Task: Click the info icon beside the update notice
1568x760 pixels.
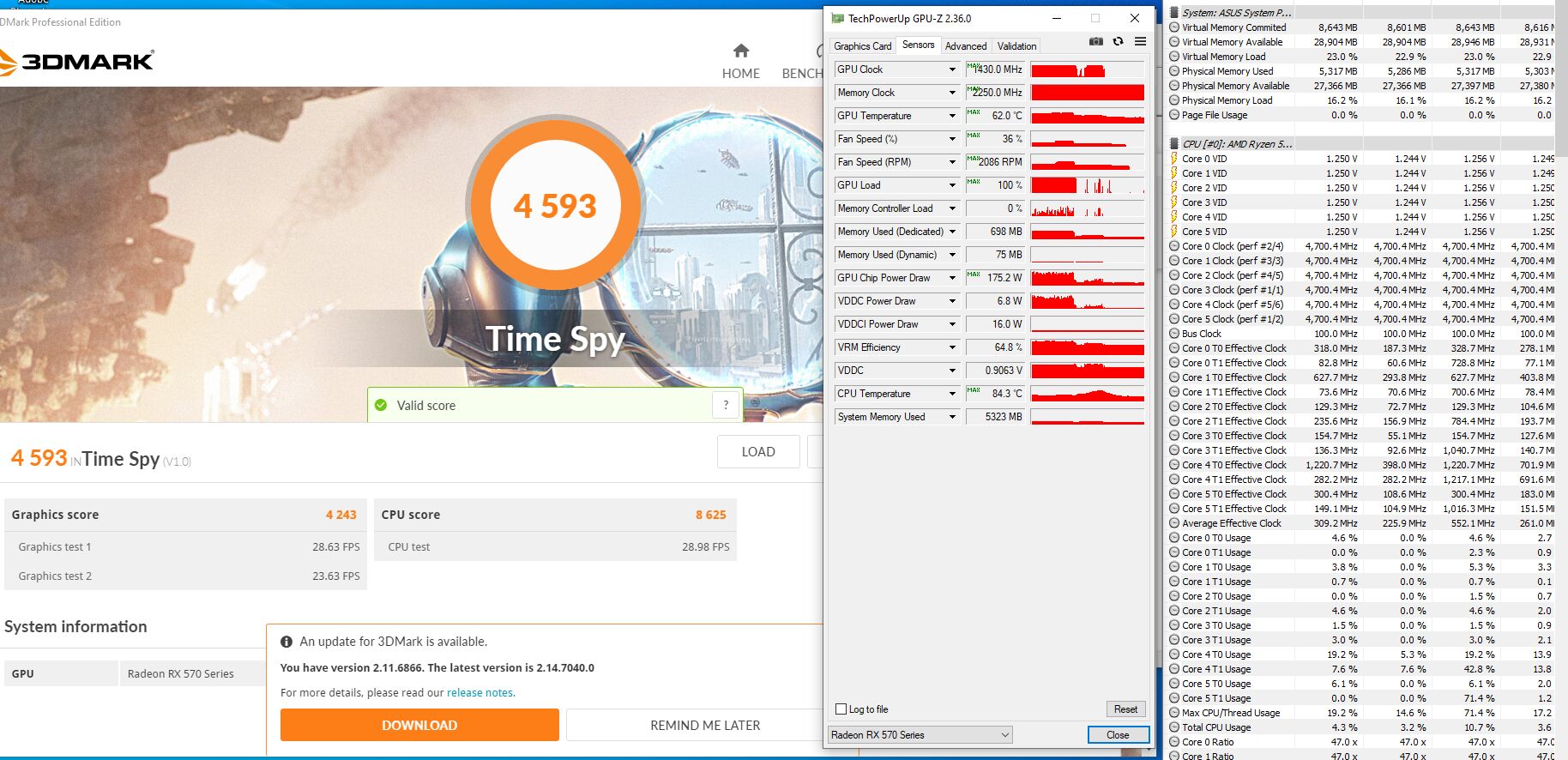Action: tap(286, 642)
